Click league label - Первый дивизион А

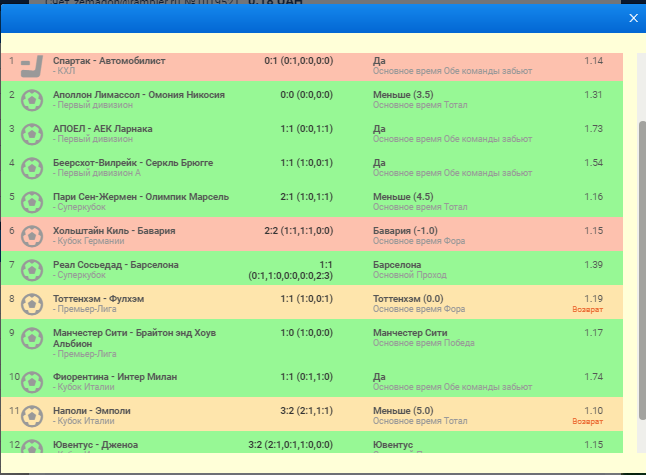coord(97,173)
